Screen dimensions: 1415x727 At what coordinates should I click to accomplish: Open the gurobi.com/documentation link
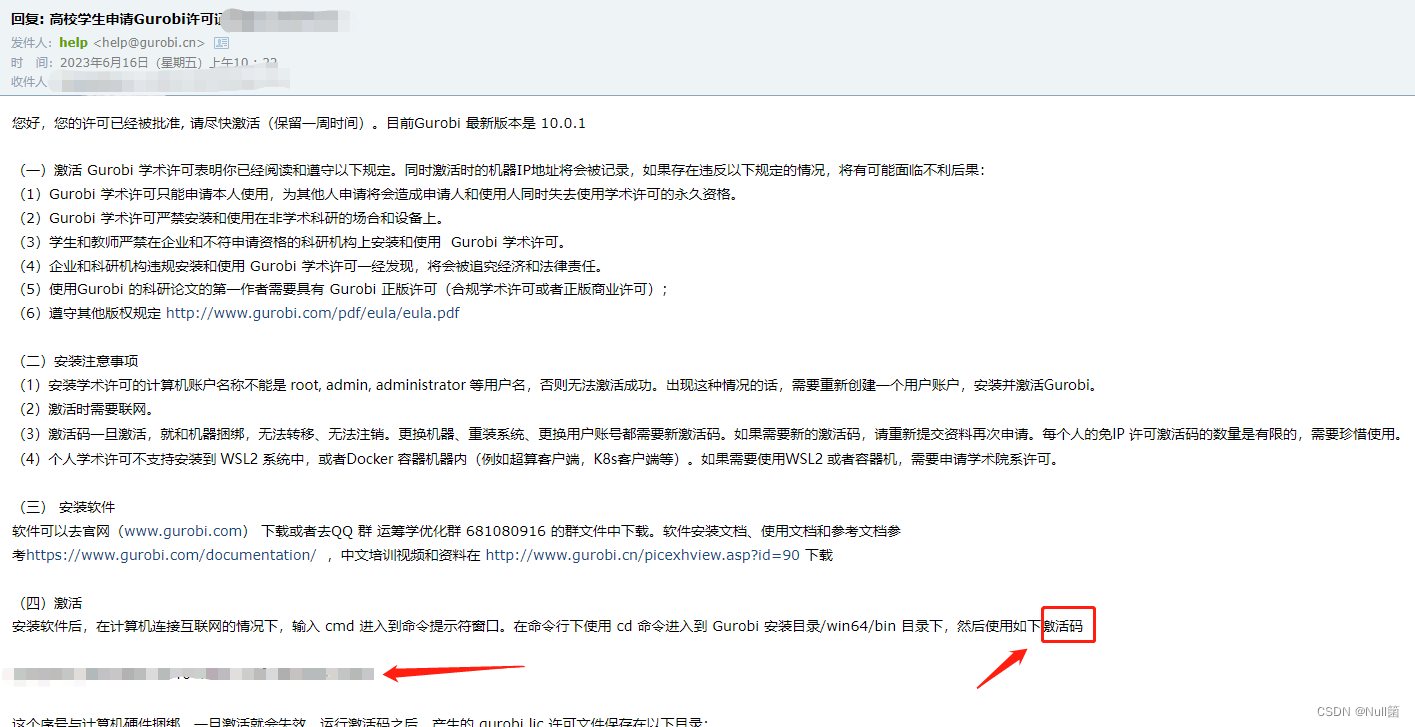[171, 555]
